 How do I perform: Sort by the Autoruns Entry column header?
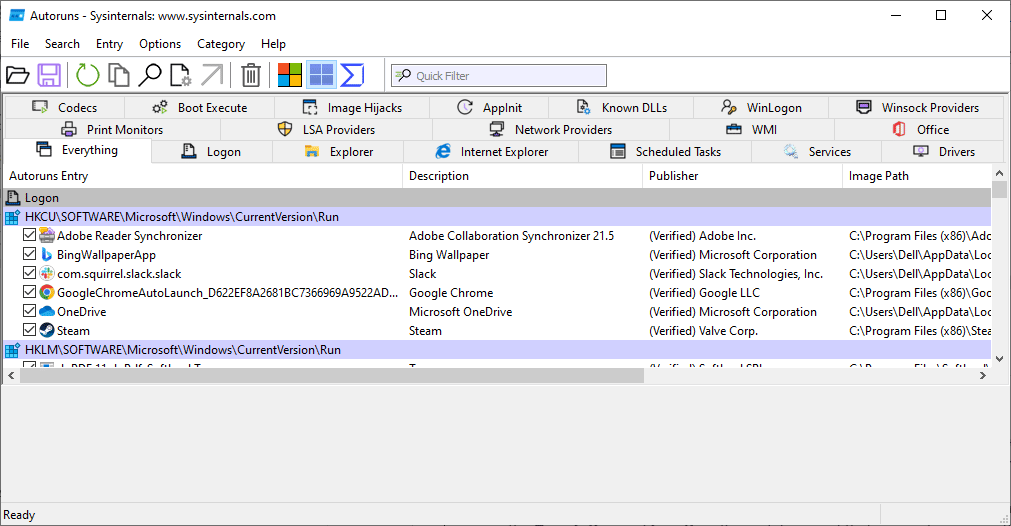pos(202,176)
